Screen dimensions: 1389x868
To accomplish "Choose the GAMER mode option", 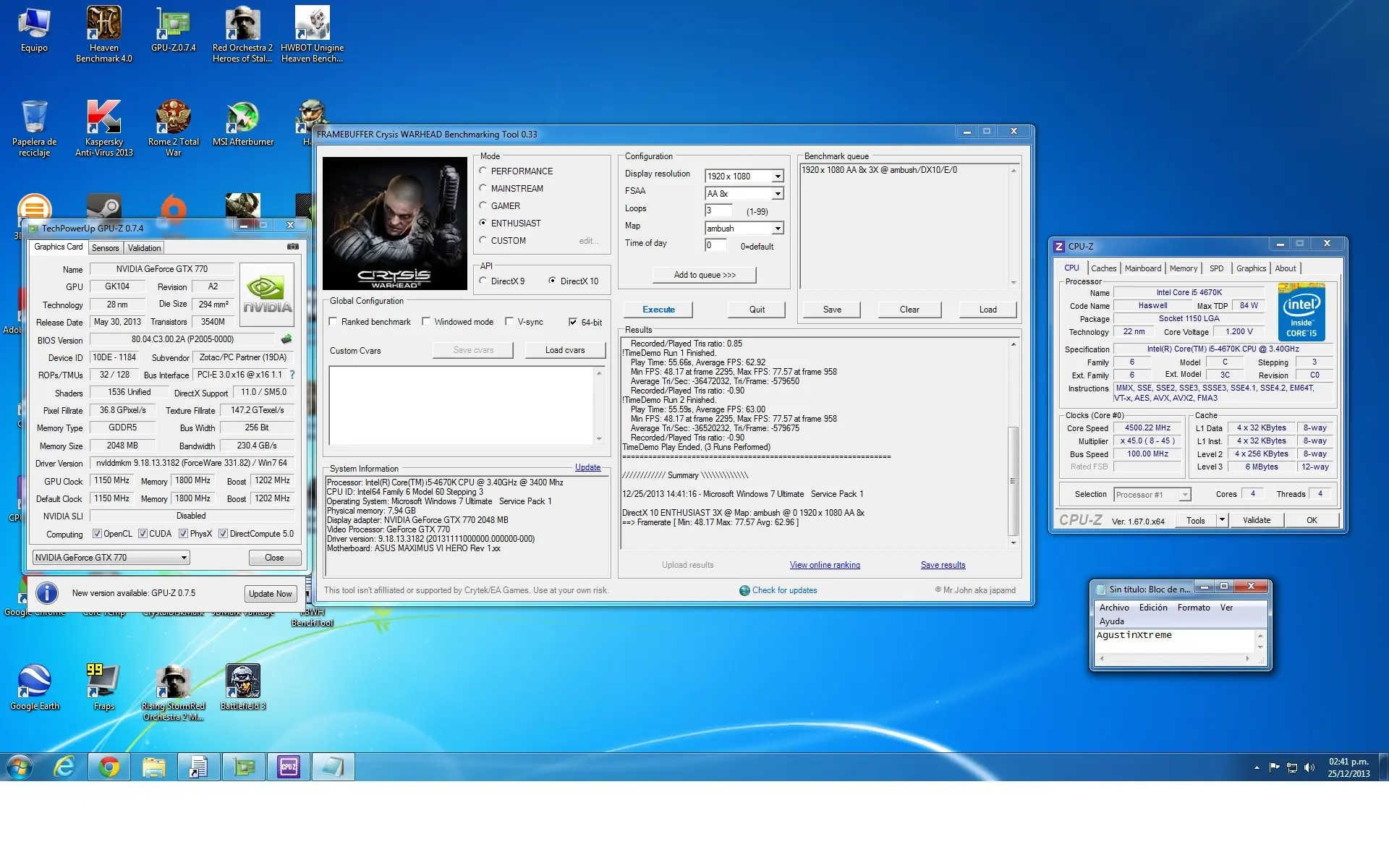I will click(483, 205).
